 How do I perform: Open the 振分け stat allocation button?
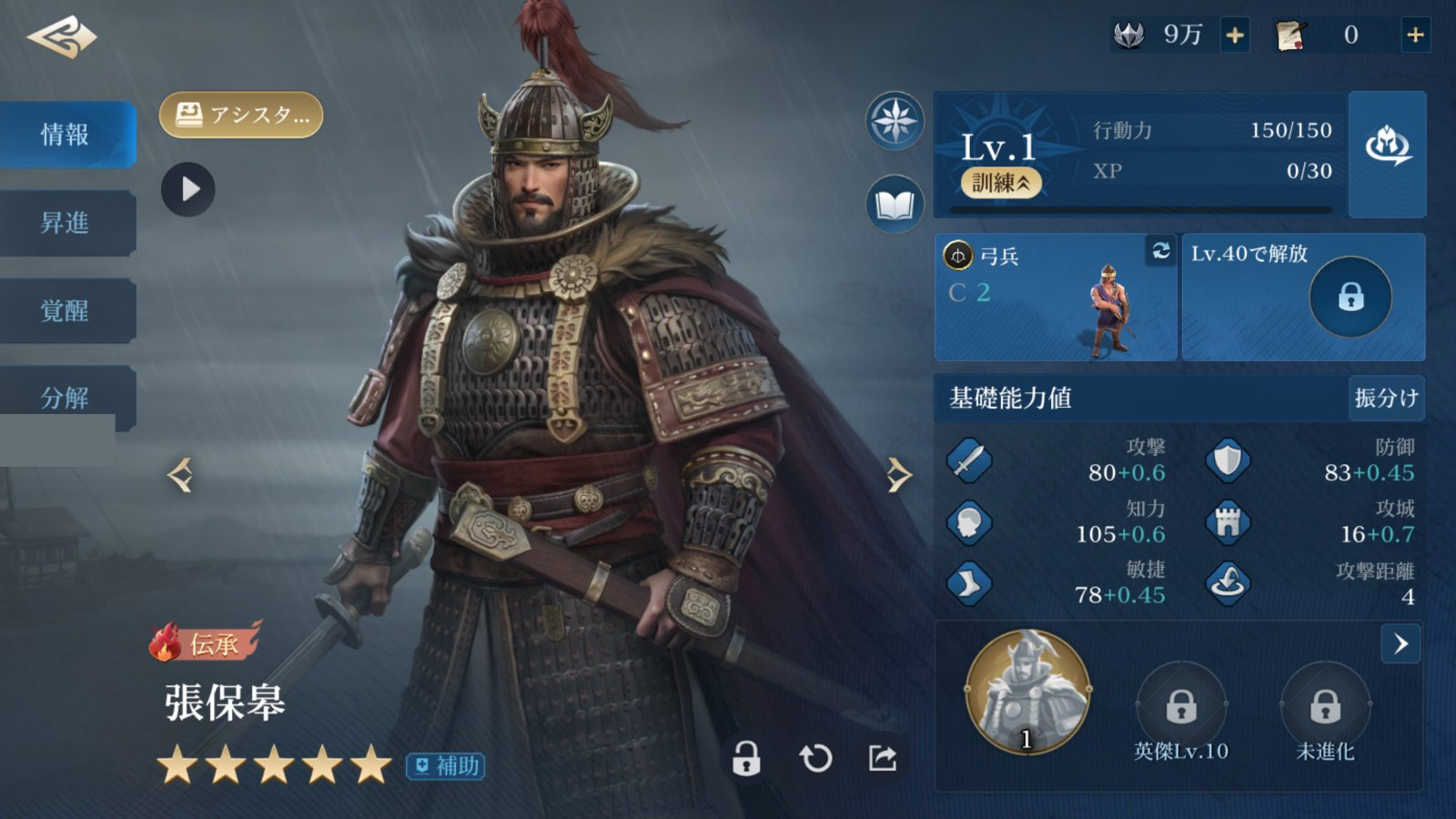click(1386, 398)
